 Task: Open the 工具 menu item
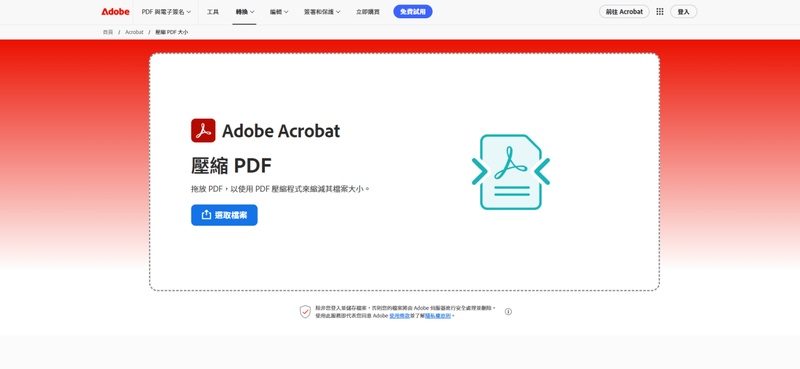(x=213, y=12)
